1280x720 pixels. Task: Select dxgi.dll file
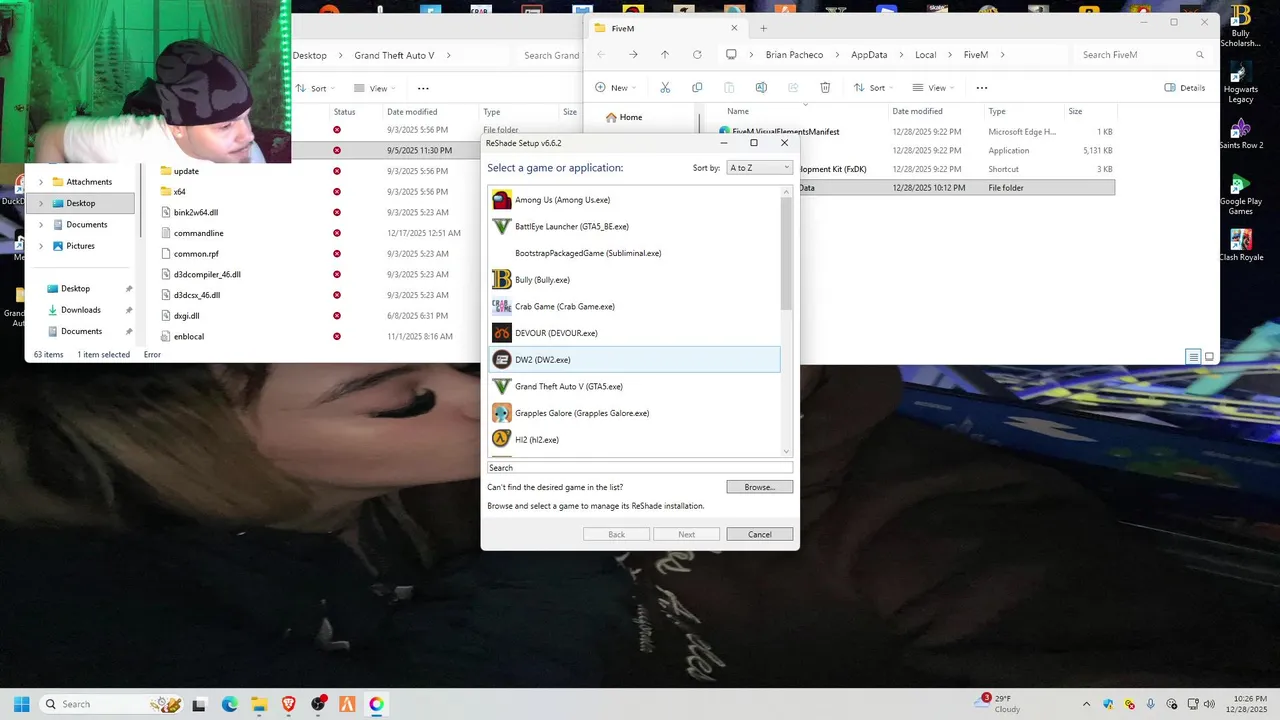186,316
